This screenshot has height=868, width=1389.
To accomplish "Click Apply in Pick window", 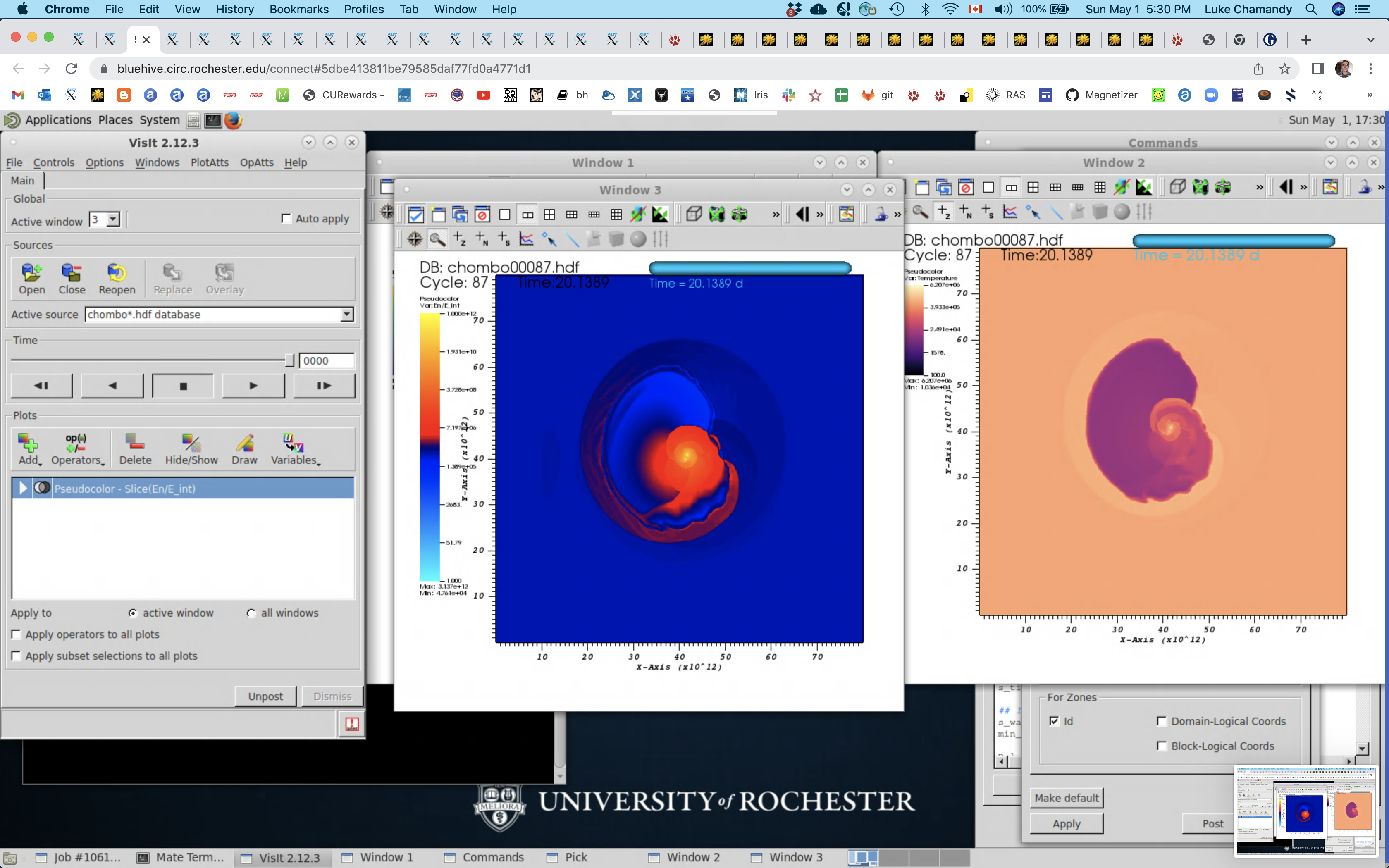I will (x=1067, y=824).
